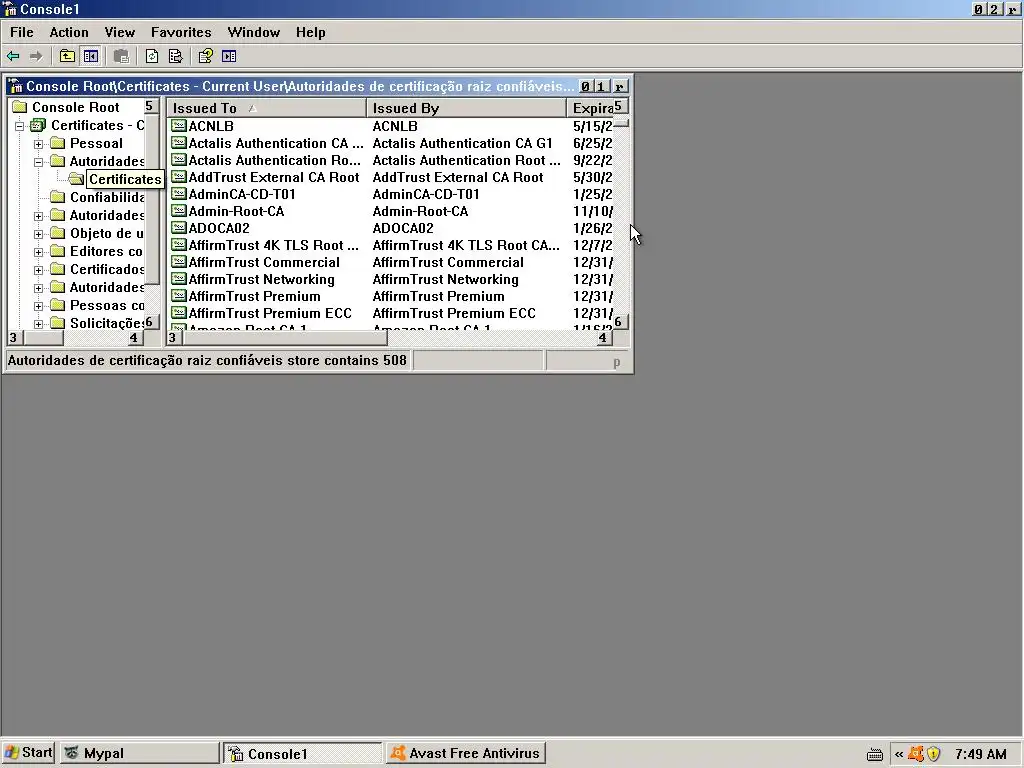This screenshot has height=768, width=1024.
Task: Select the Console Root tree item
Action: pyautogui.click(x=76, y=107)
